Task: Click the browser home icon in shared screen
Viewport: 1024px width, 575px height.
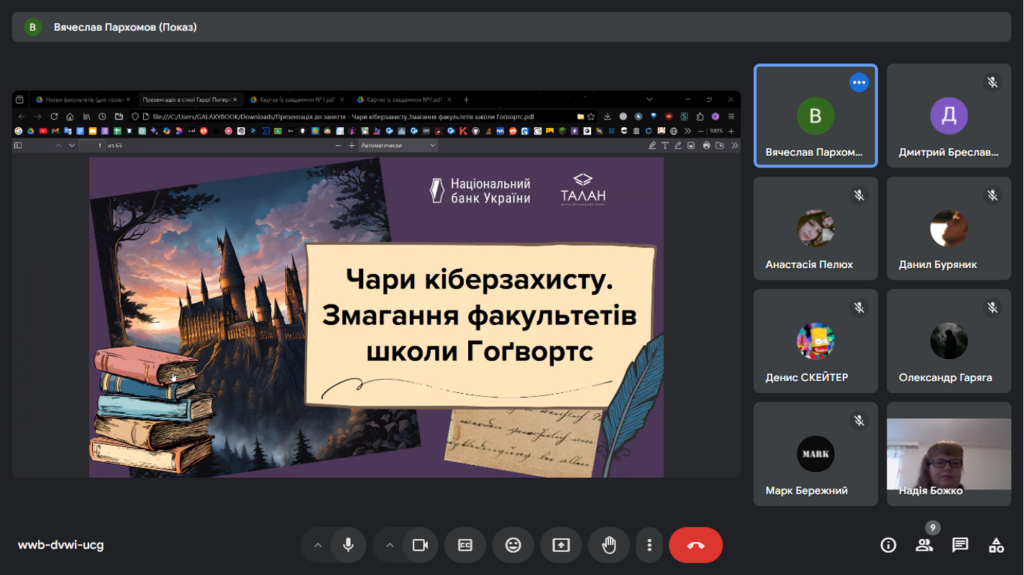Action: 70,116
